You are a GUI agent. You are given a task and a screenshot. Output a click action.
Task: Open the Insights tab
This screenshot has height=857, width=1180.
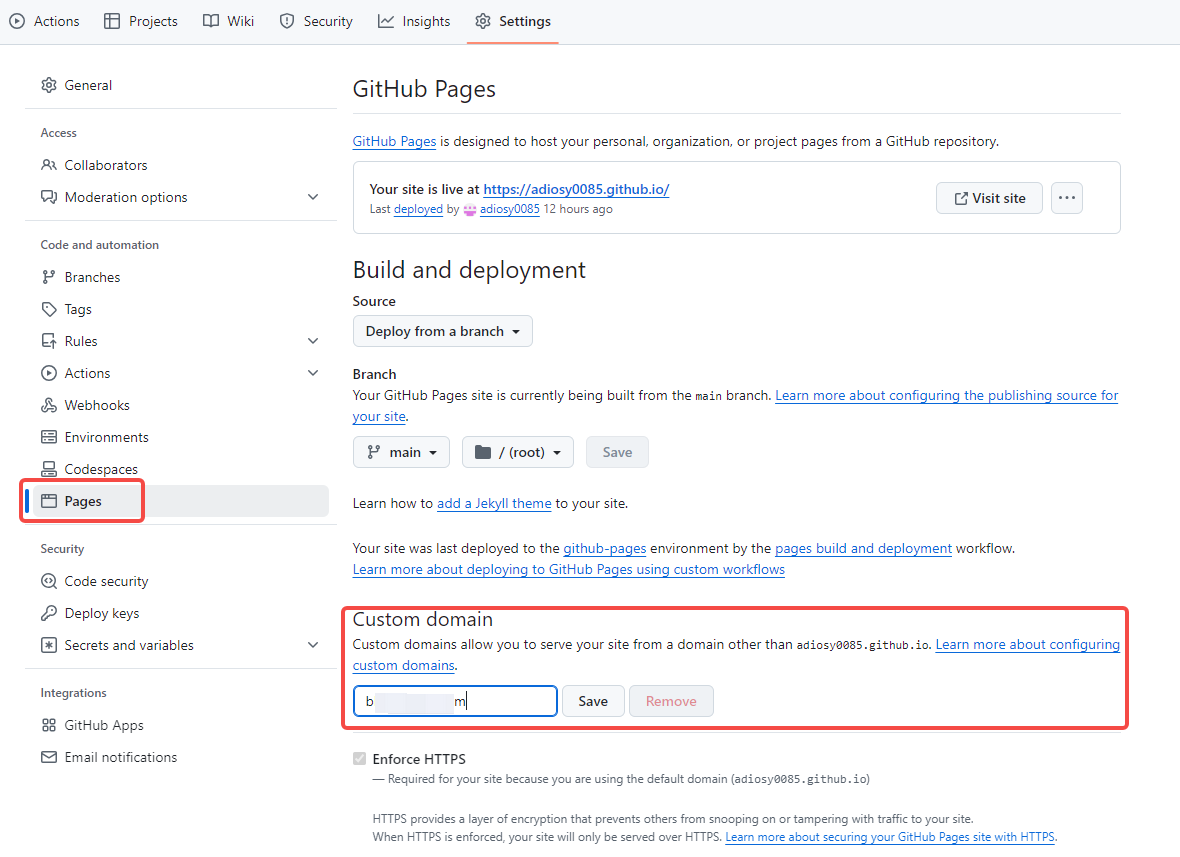(414, 21)
